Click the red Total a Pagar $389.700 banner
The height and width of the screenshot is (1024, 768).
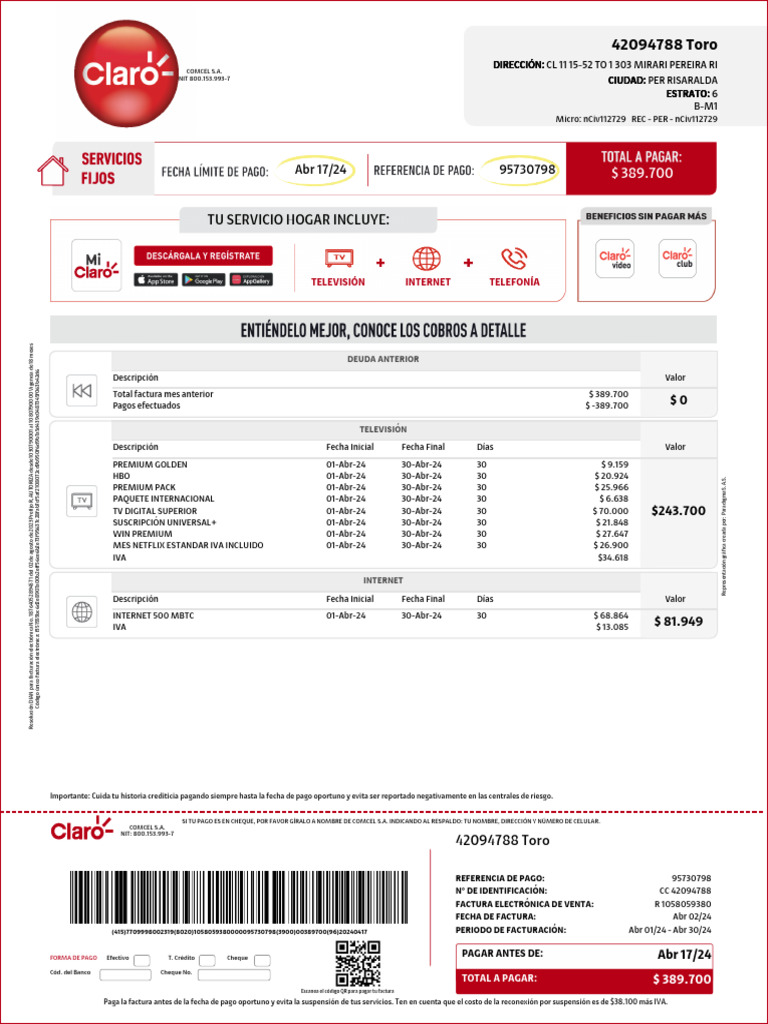point(641,168)
